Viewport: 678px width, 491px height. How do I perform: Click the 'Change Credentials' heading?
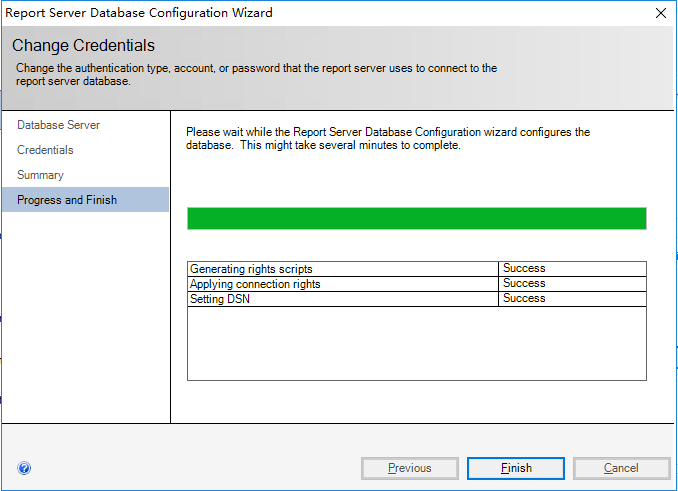click(83, 45)
